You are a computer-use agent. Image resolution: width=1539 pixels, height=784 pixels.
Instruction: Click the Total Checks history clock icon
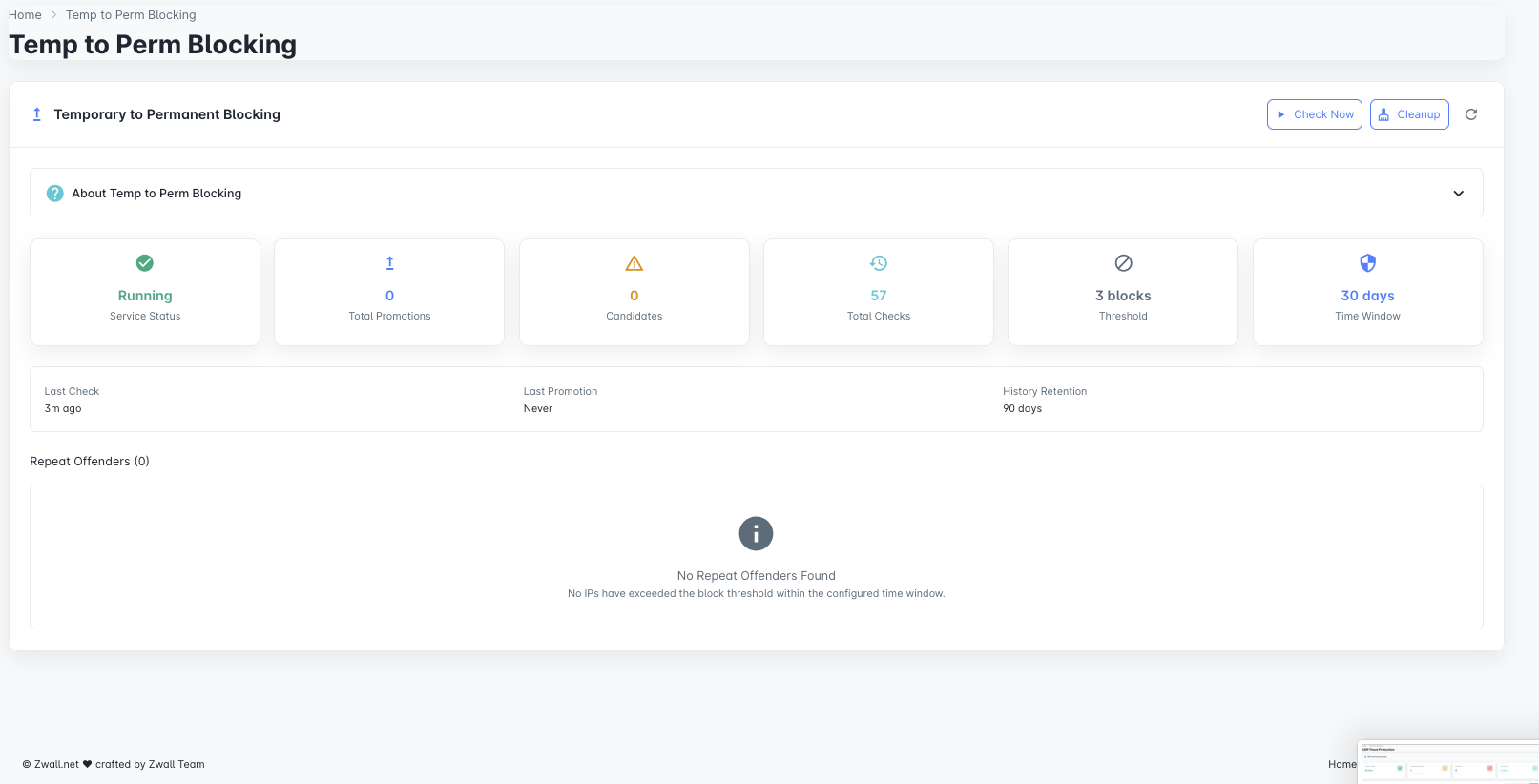(x=879, y=263)
